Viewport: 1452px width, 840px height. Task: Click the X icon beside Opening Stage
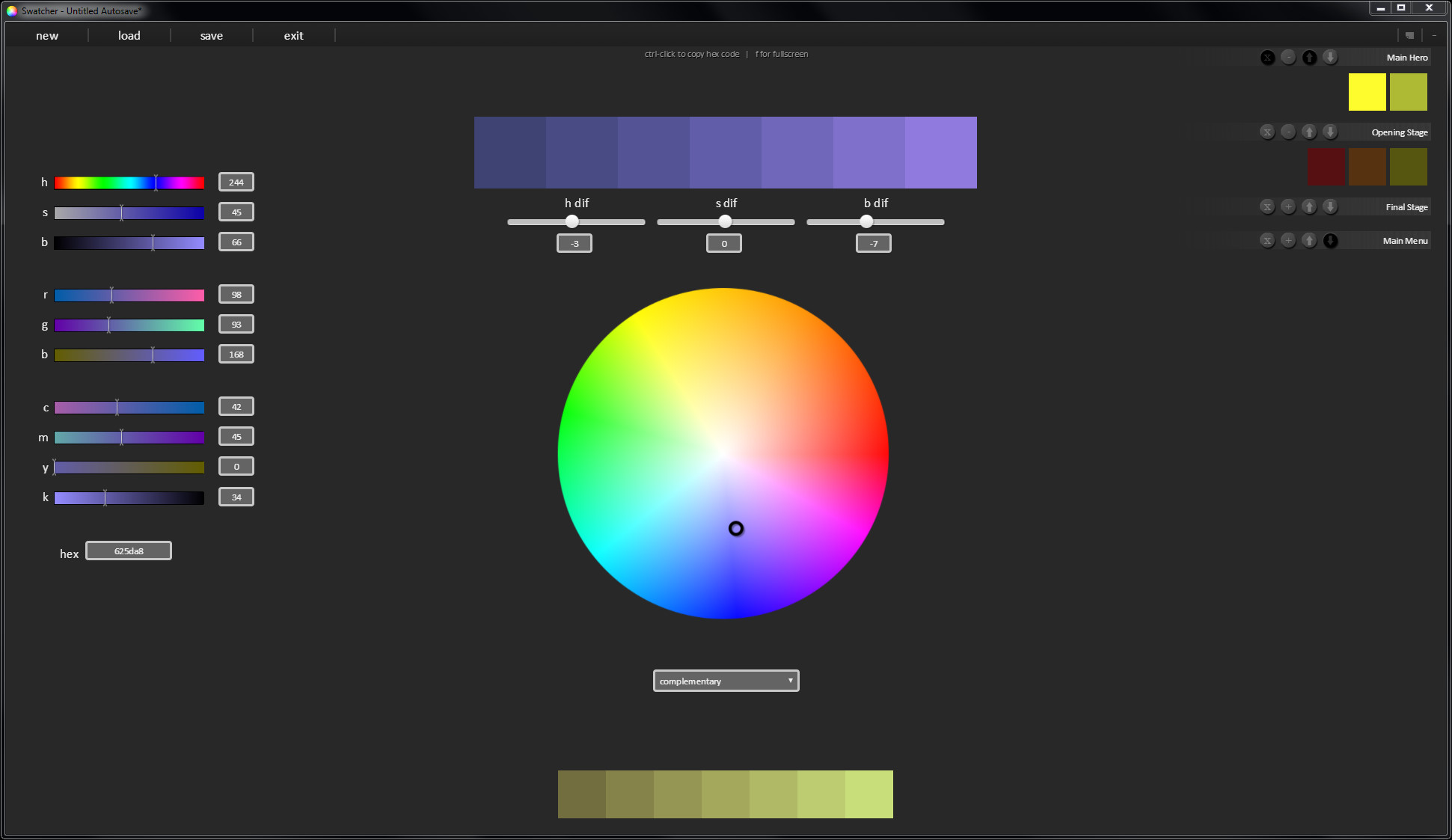point(1267,132)
